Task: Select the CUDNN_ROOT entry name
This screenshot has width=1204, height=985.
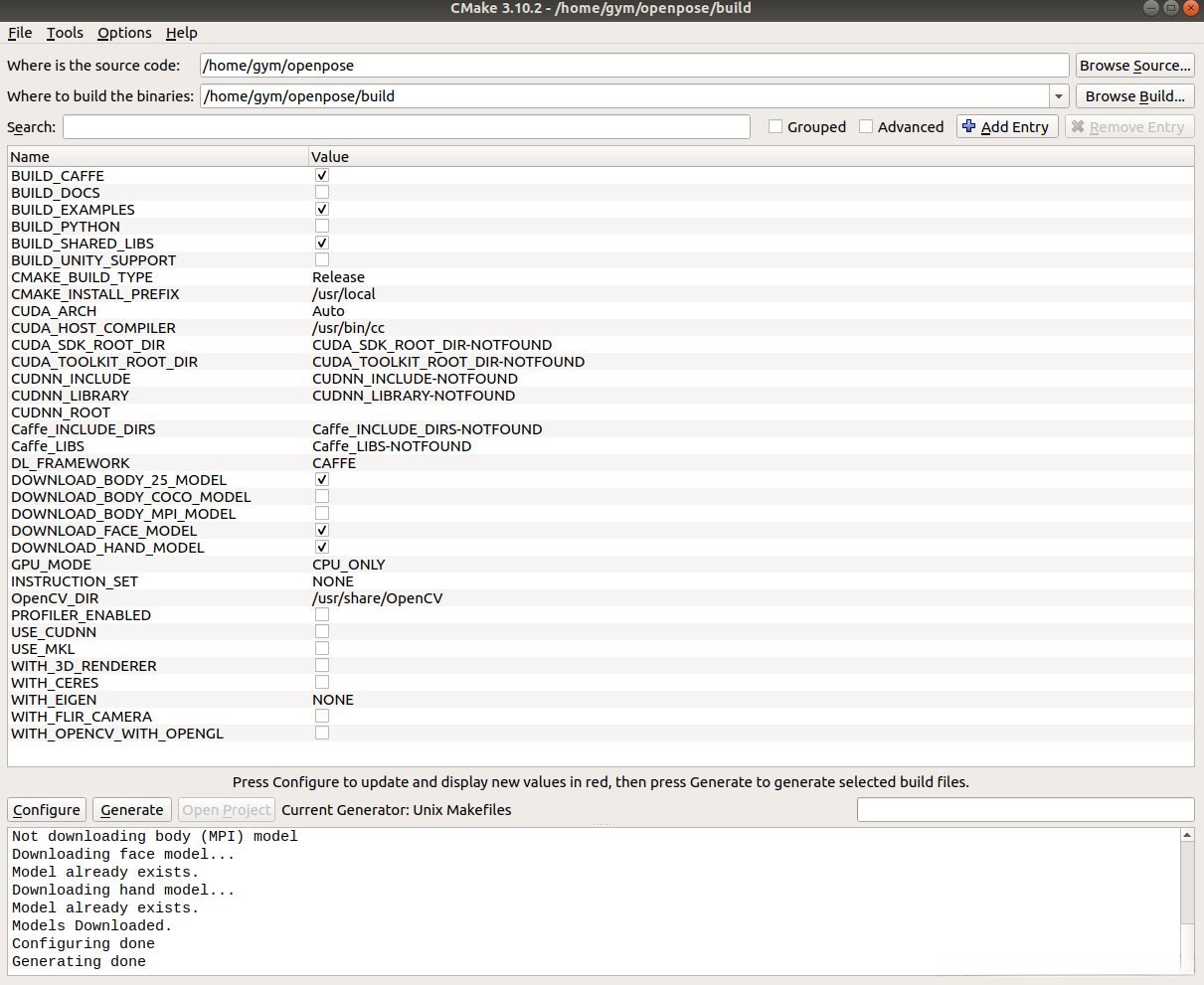Action: click(x=61, y=412)
